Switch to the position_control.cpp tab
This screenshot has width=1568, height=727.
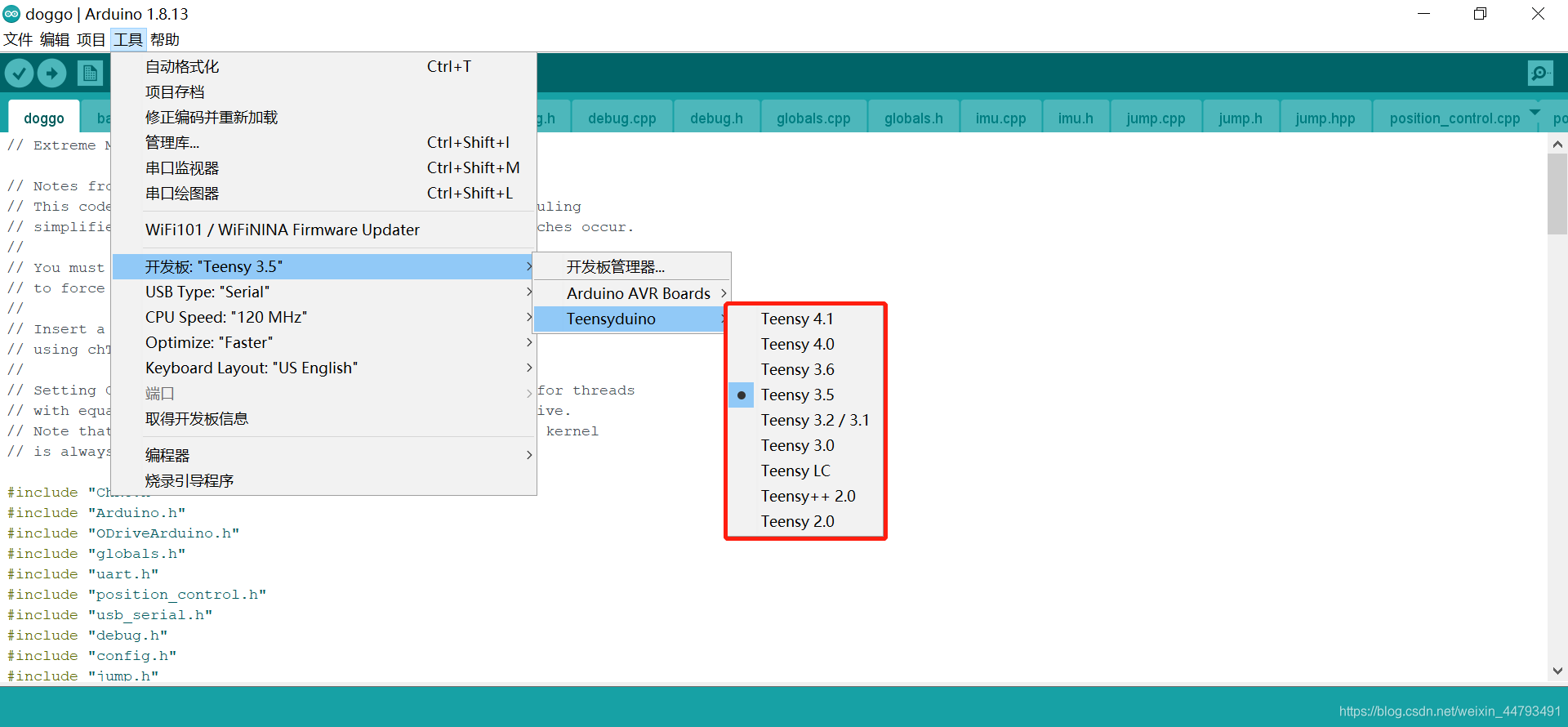(1454, 118)
